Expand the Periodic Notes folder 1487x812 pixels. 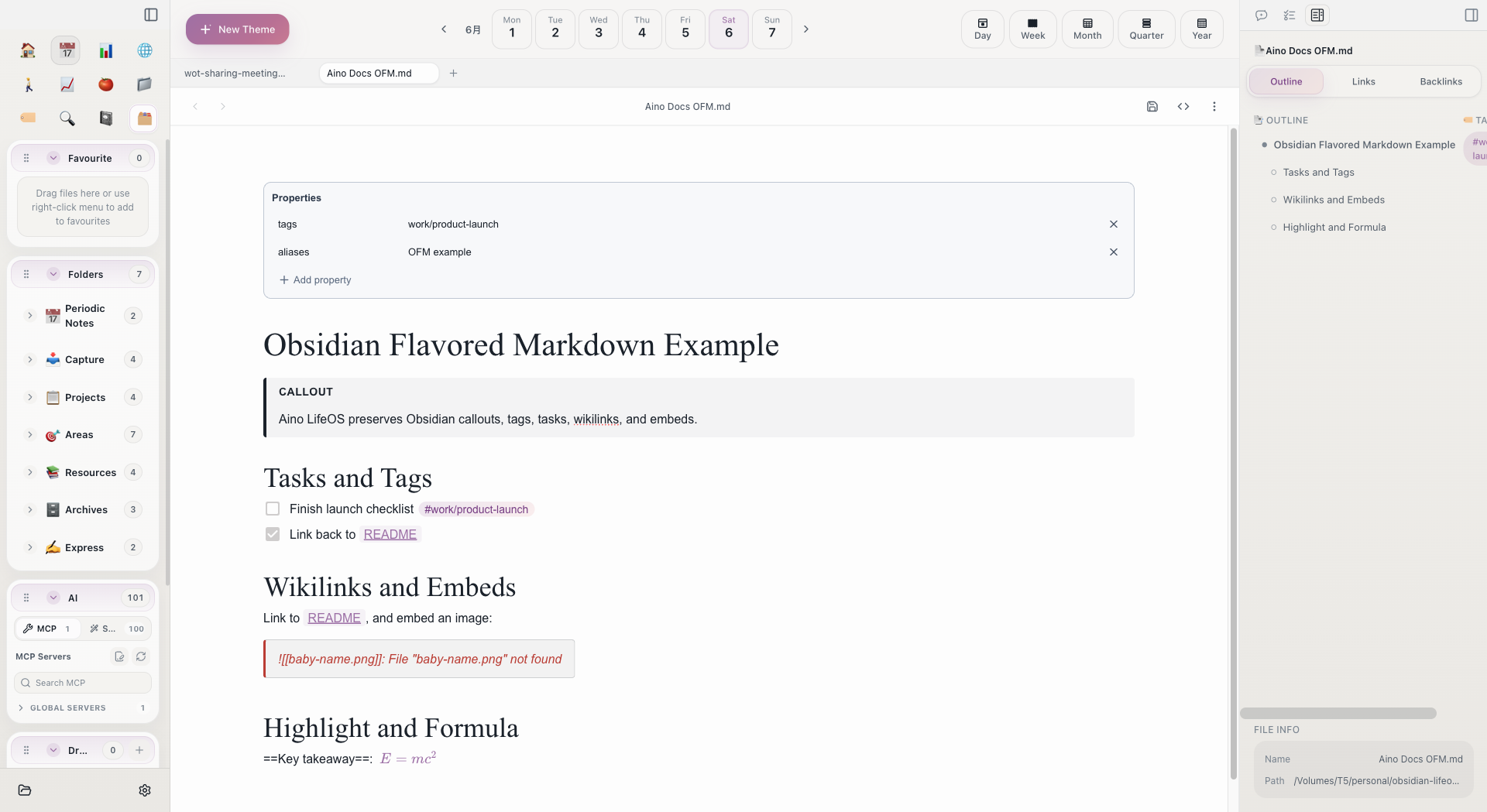(30, 316)
